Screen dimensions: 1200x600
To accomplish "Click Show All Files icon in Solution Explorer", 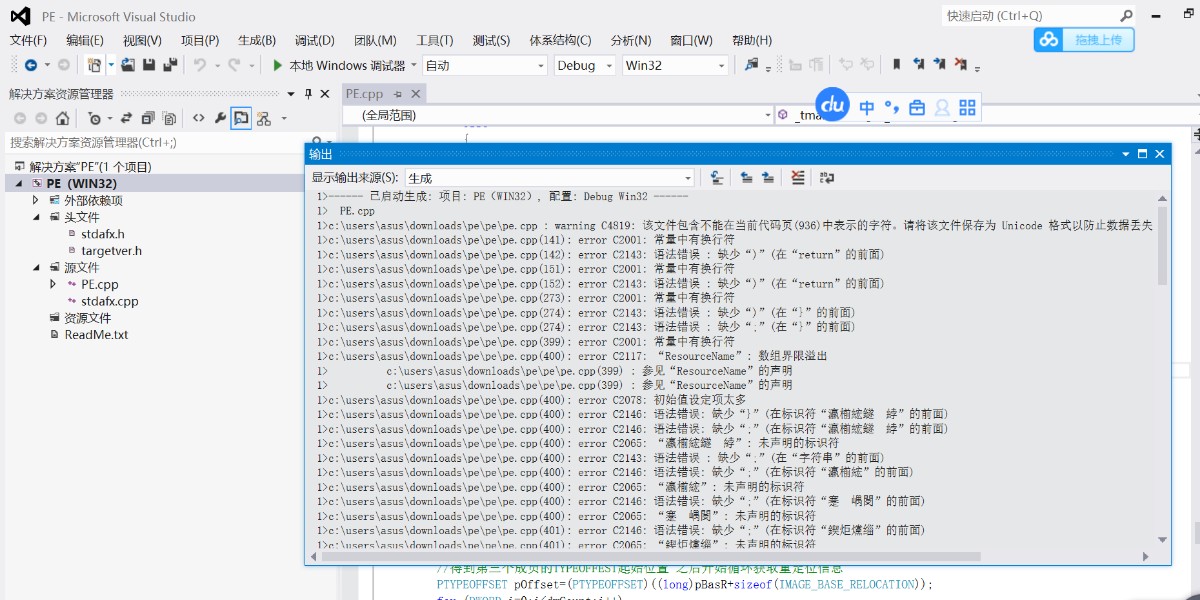I will (x=169, y=118).
